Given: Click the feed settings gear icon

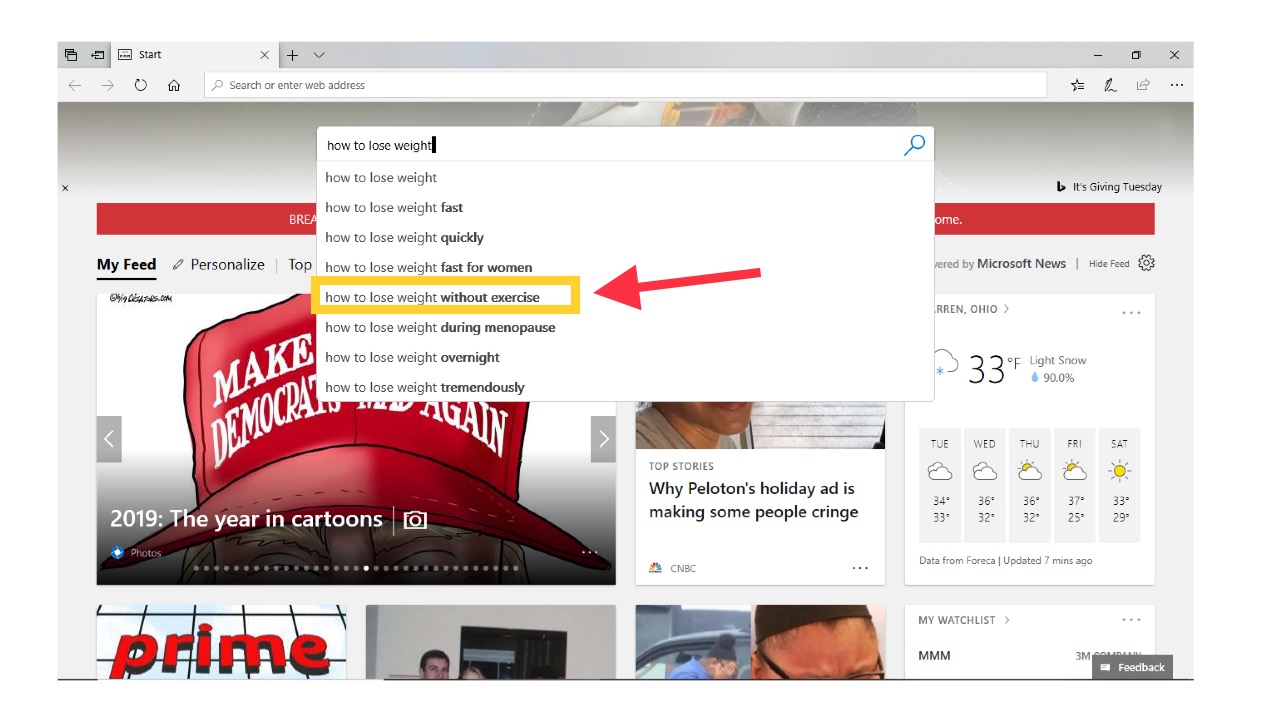Looking at the screenshot, I should (x=1147, y=263).
